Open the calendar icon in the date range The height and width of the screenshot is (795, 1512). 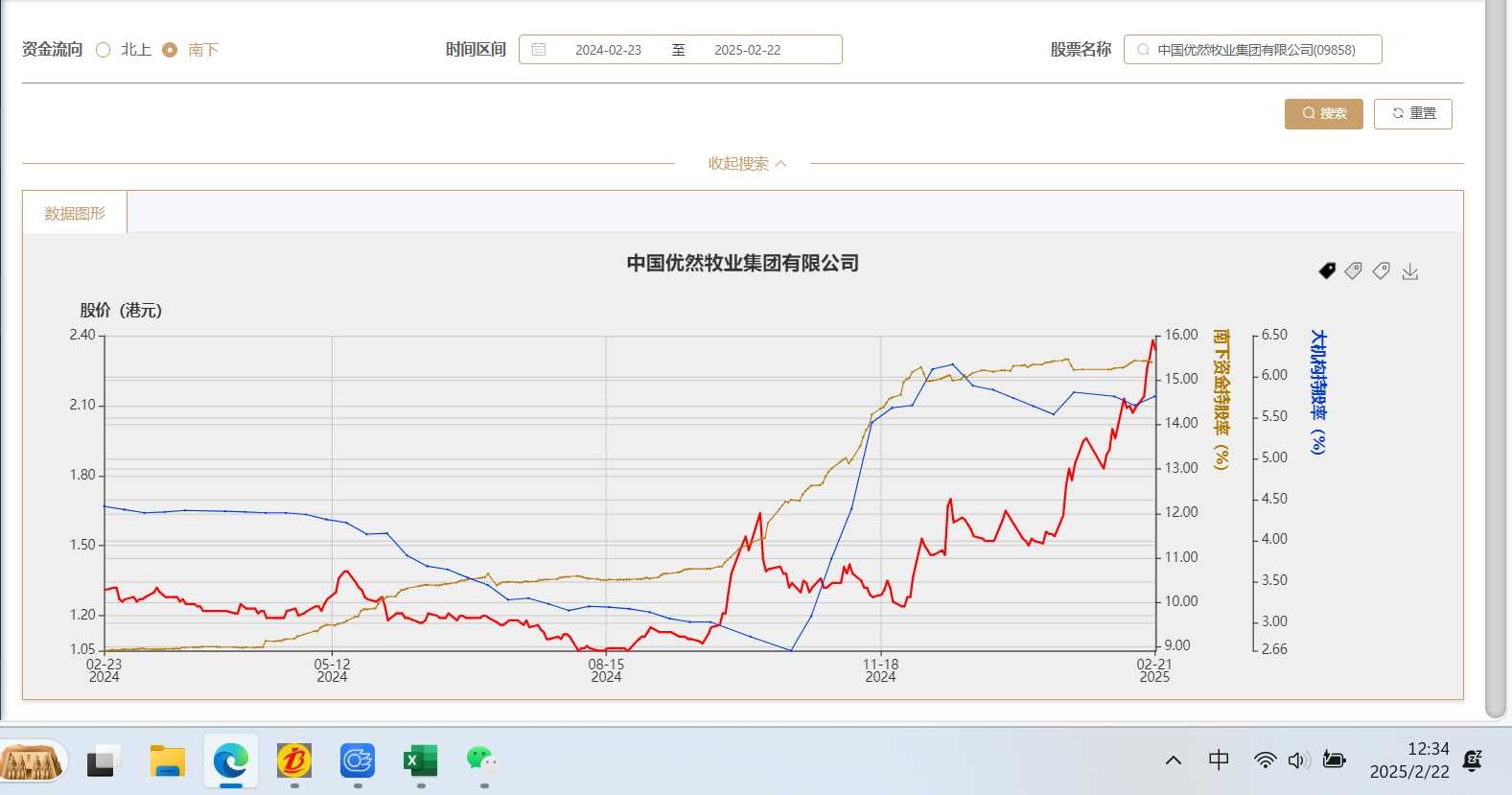[x=539, y=49]
